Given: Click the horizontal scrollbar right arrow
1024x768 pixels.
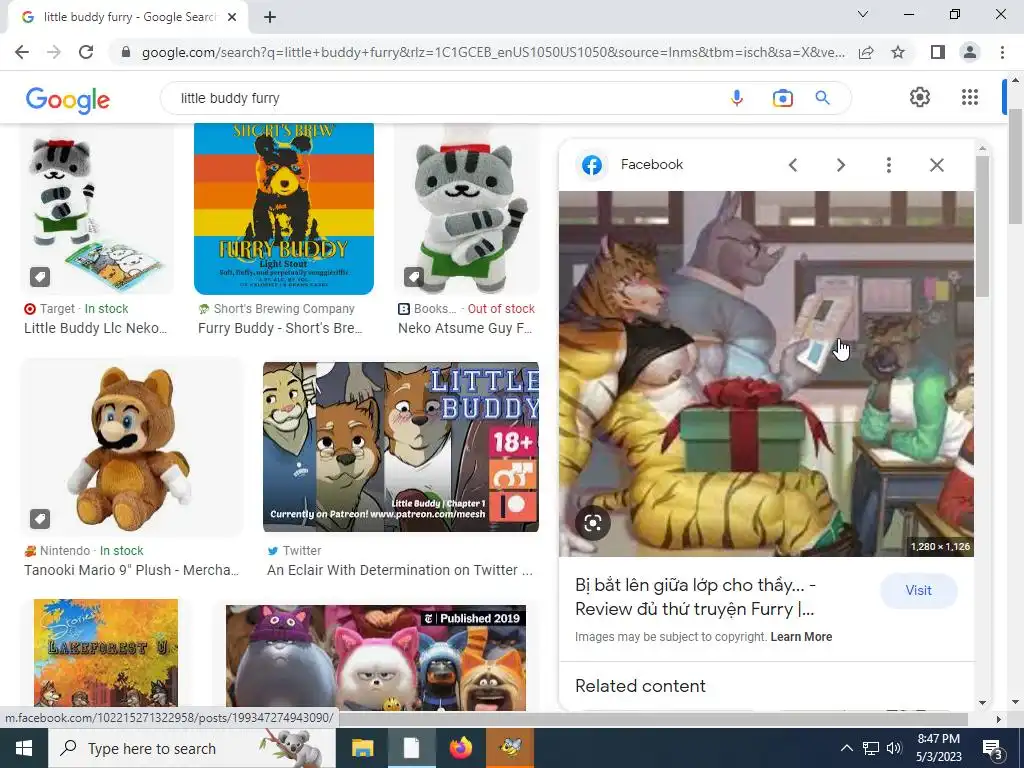Looking at the screenshot, I should 999,719.
